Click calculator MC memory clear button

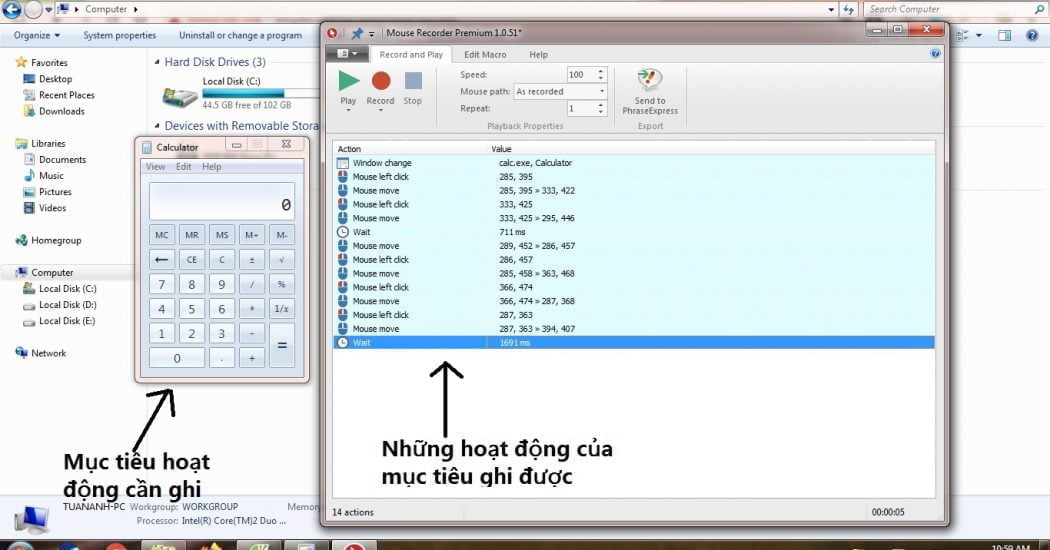click(x=161, y=235)
